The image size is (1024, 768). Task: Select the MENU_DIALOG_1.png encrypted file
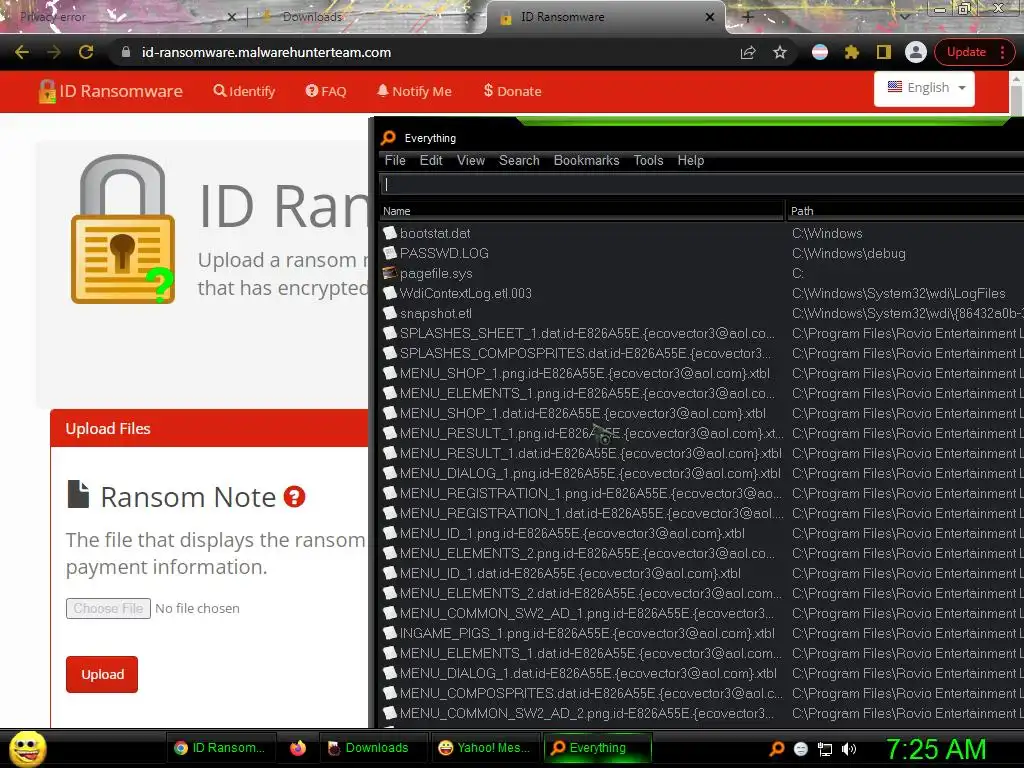tap(702, 473)
